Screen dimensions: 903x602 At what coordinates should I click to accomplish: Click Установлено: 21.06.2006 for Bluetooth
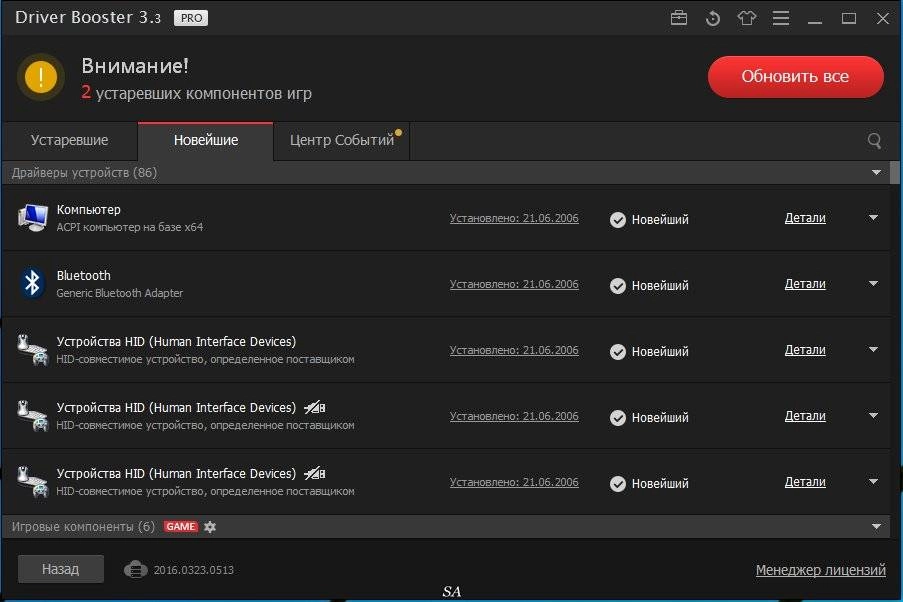coord(514,284)
